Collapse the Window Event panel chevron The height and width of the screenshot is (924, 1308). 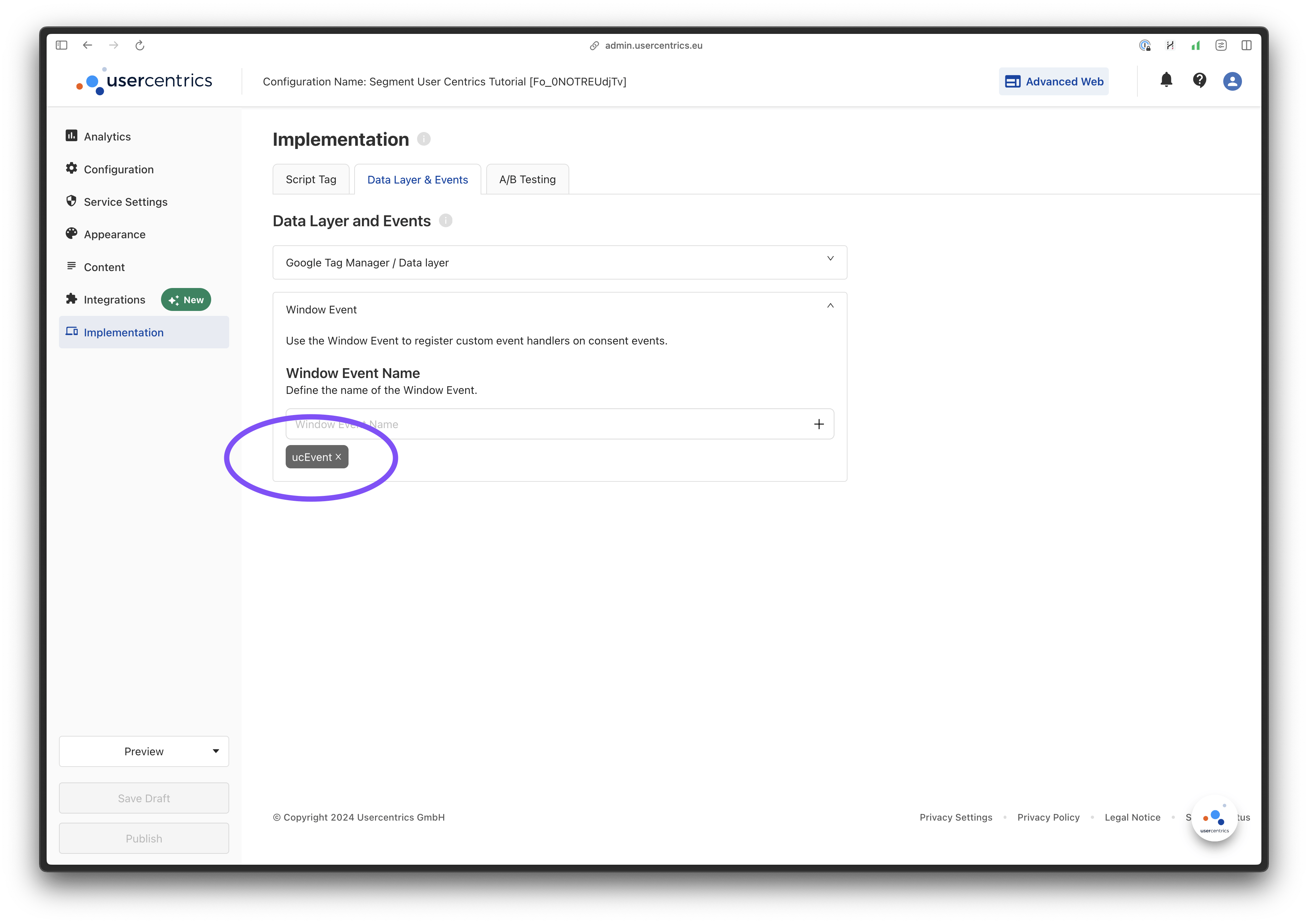(830, 306)
